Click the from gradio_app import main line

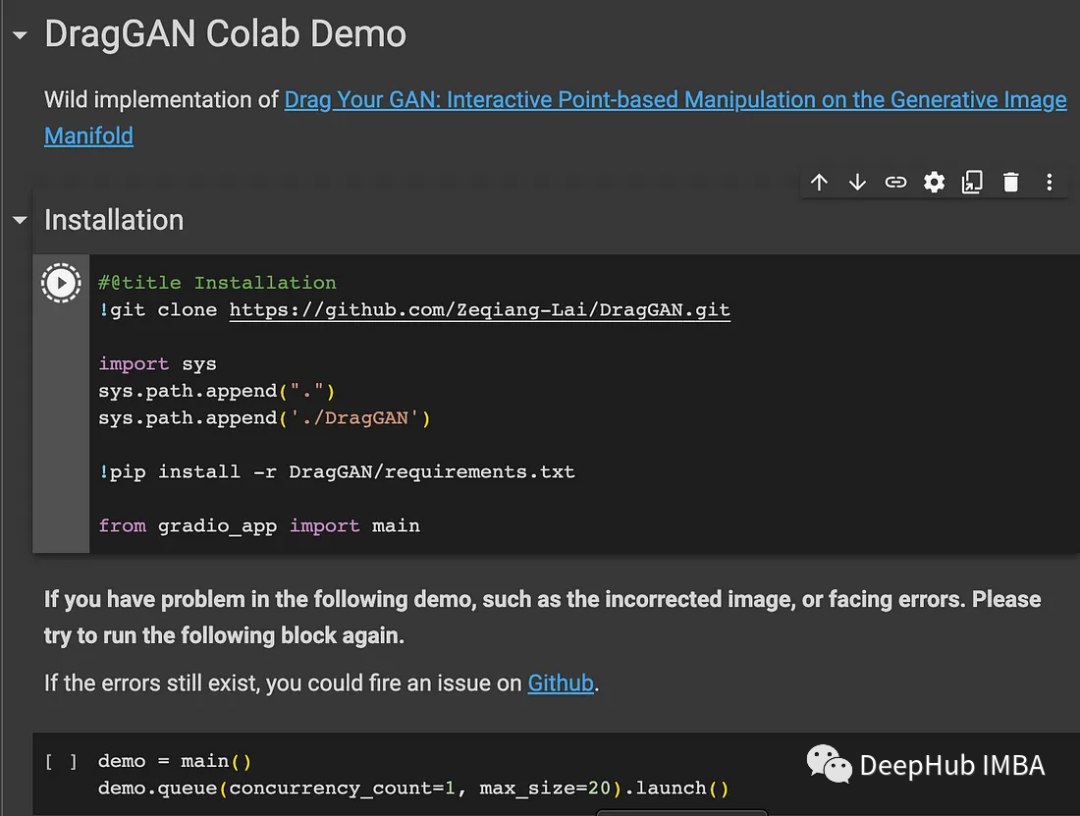[x=259, y=526]
